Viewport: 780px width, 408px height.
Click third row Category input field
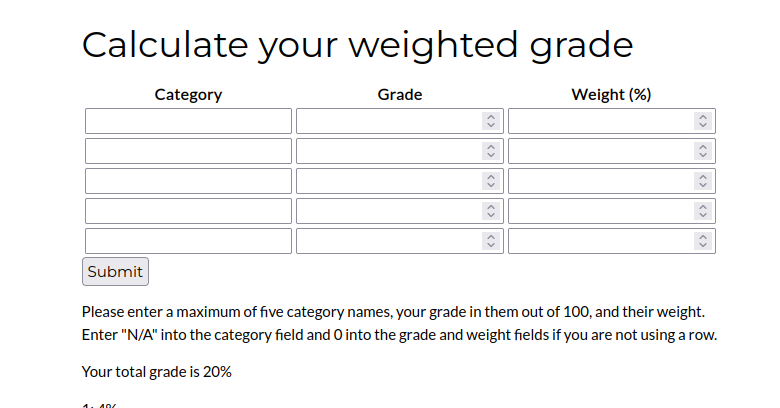coord(188,181)
